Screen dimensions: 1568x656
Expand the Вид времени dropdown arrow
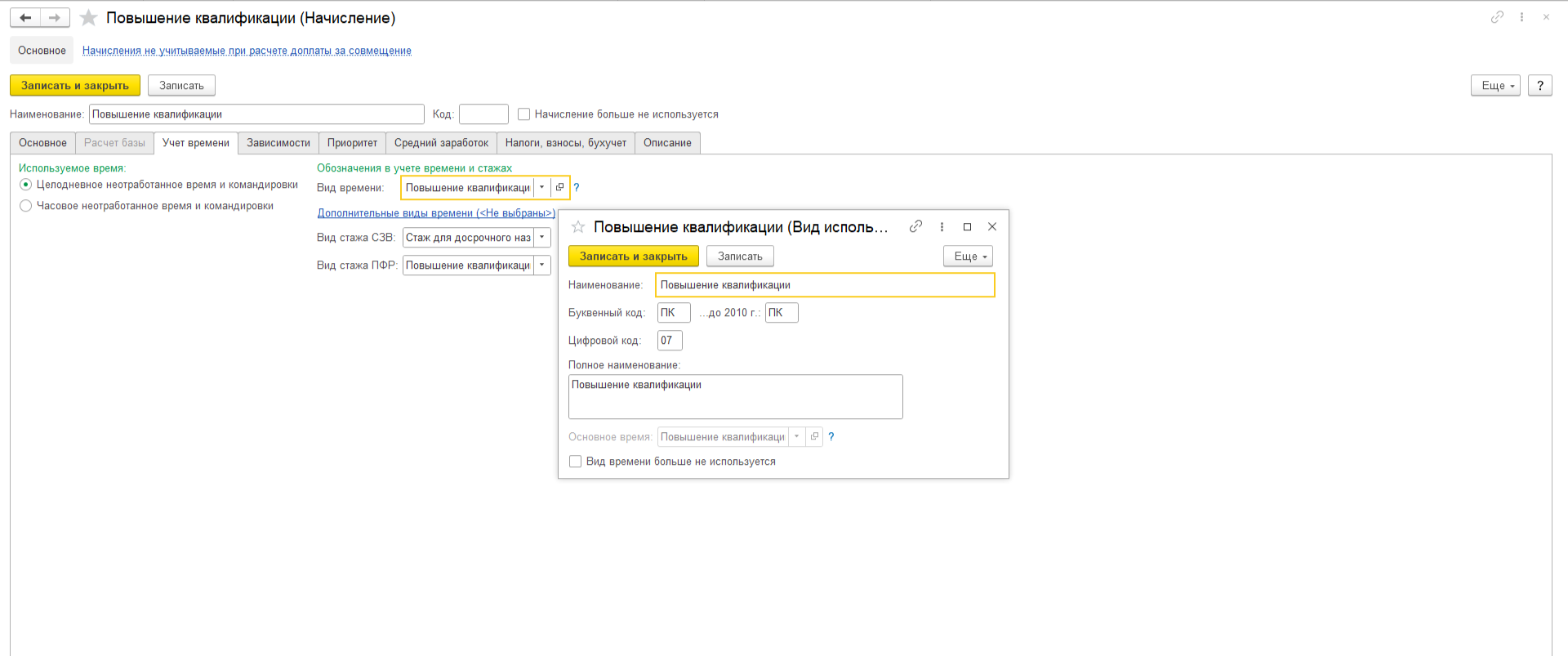pyautogui.click(x=541, y=187)
